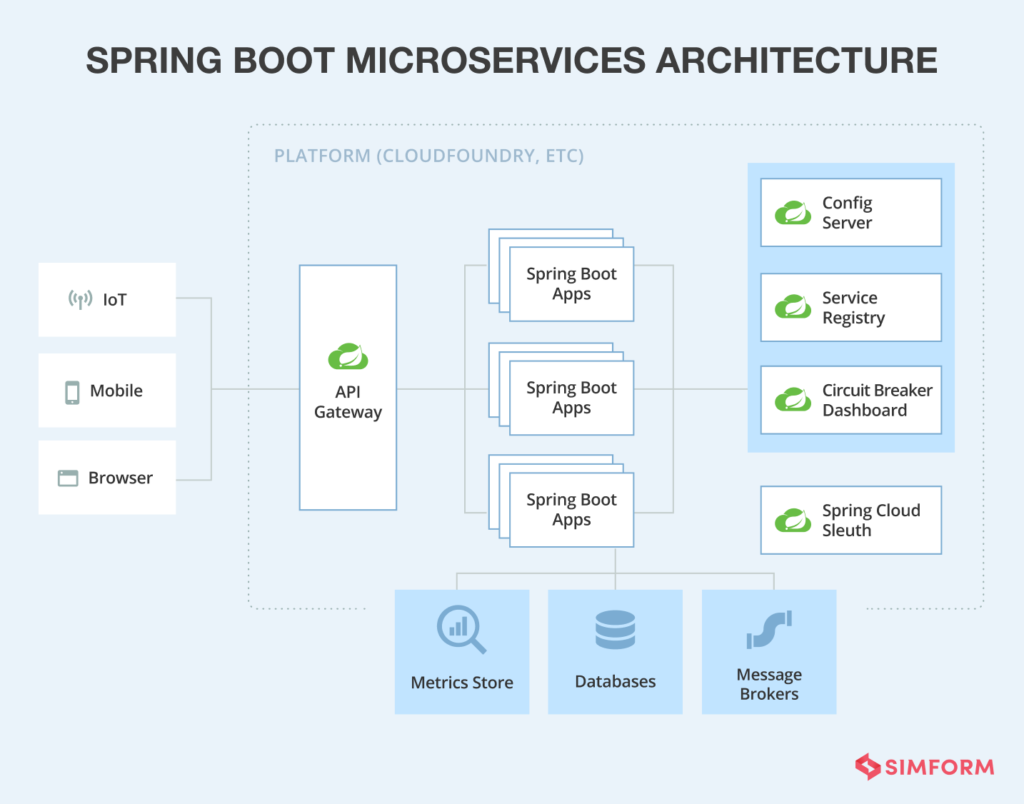Click the Spring leaf icon in API Gateway
This screenshot has width=1024, height=804.
click(347, 354)
